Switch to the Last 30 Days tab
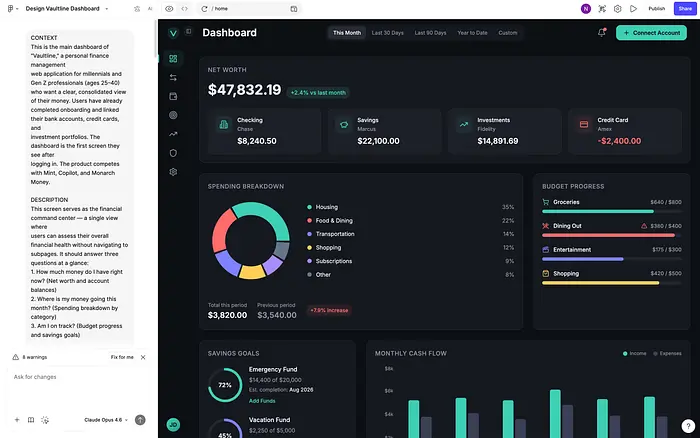This screenshot has height=438, width=700. point(388,33)
